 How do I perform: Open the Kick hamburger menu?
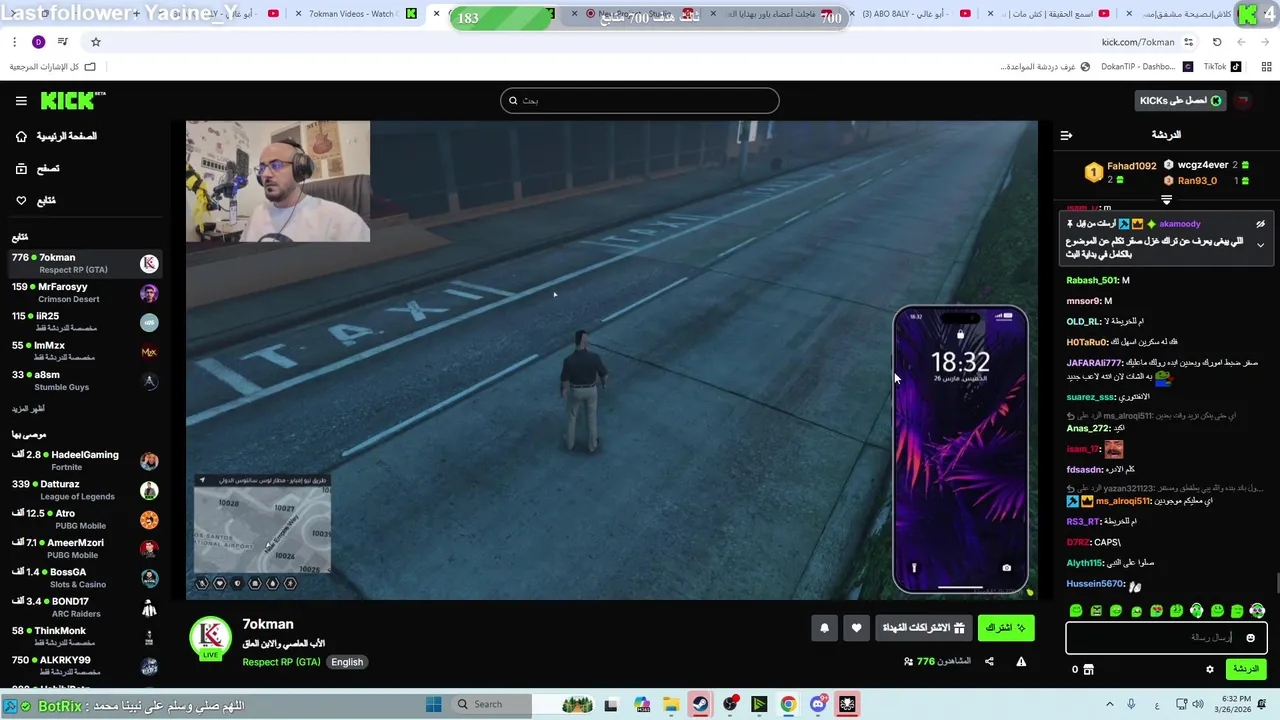21,101
